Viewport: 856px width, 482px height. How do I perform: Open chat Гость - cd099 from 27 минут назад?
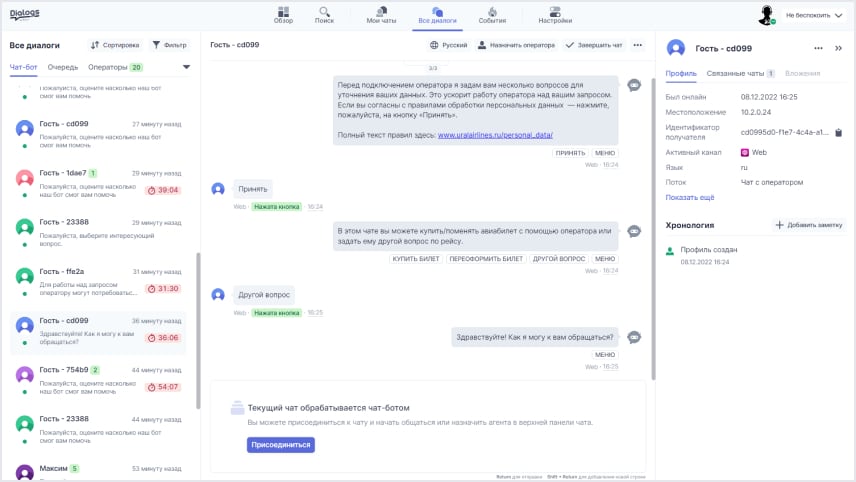tap(98, 134)
